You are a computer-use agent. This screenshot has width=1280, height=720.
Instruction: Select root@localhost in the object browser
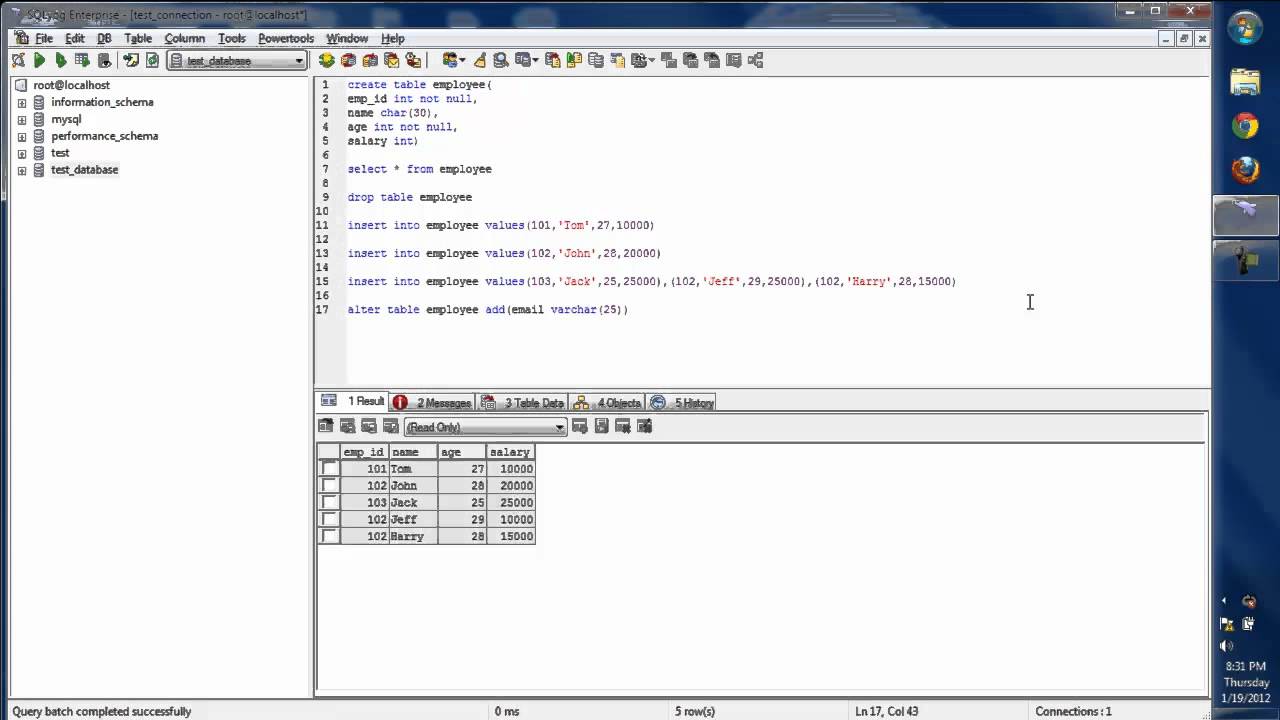[x=71, y=85]
